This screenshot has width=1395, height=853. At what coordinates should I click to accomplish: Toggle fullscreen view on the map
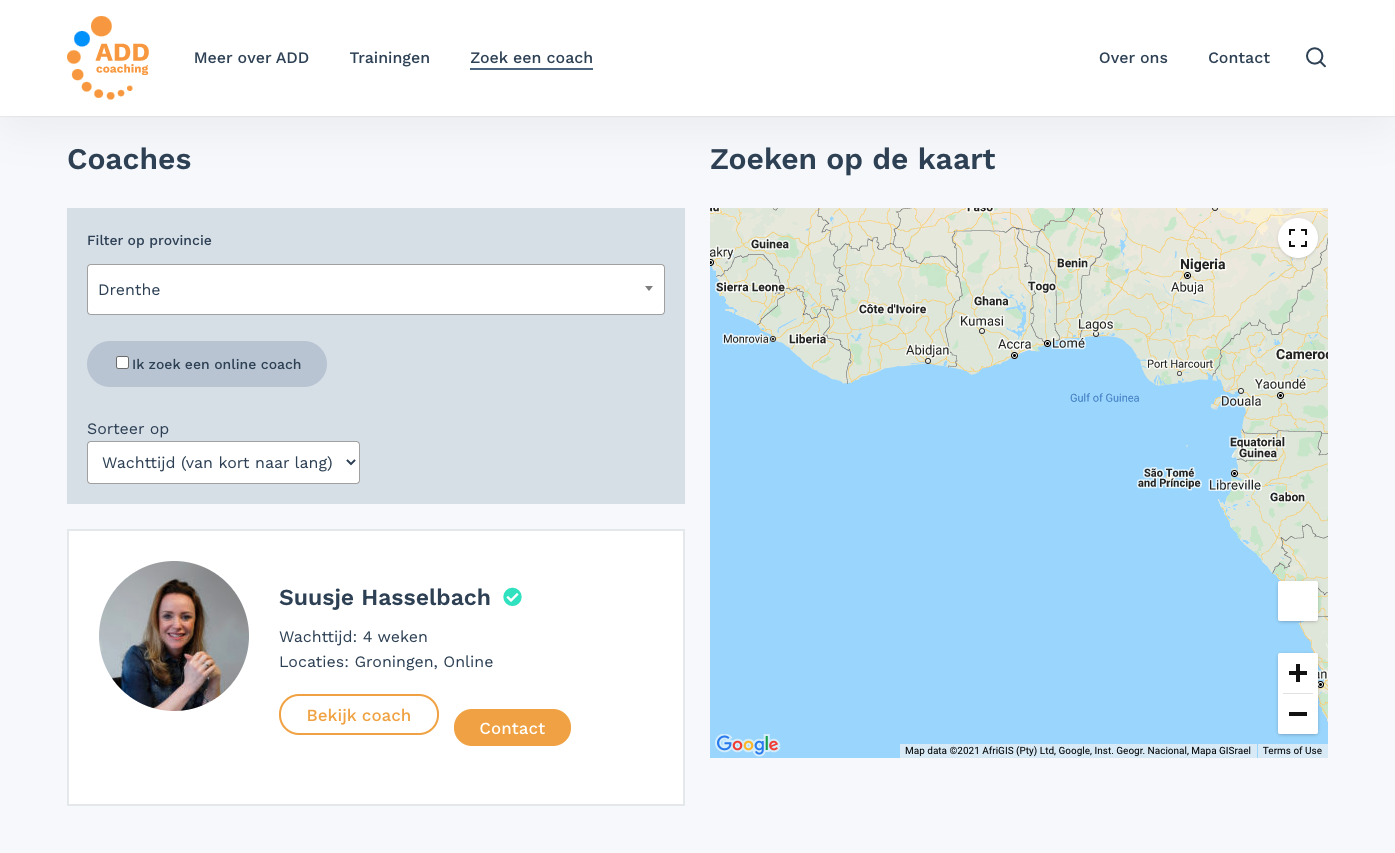[x=1298, y=238]
